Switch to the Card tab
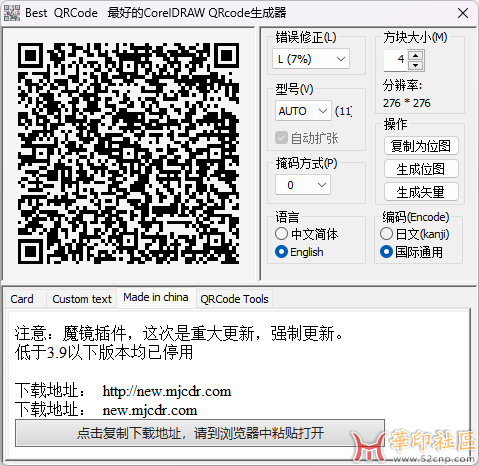The width and height of the screenshot is (479, 466). [22, 299]
